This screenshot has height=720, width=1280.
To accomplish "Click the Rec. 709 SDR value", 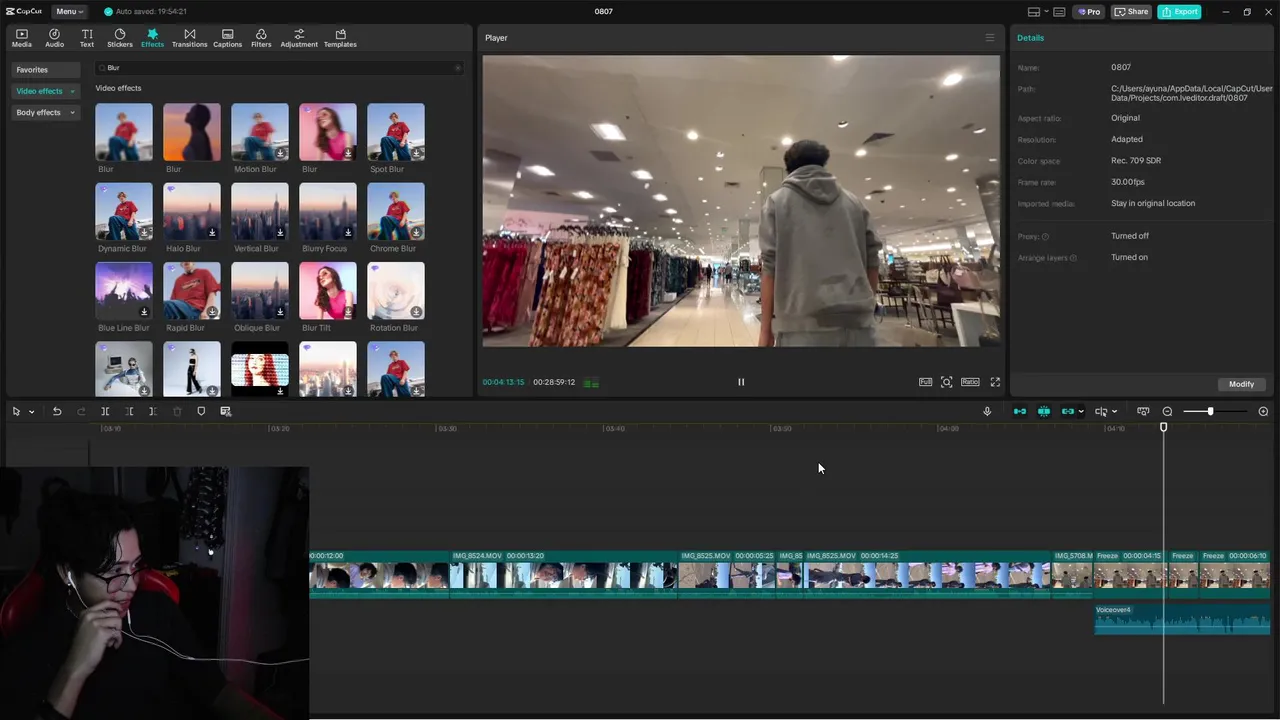I will coord(1136,161).
